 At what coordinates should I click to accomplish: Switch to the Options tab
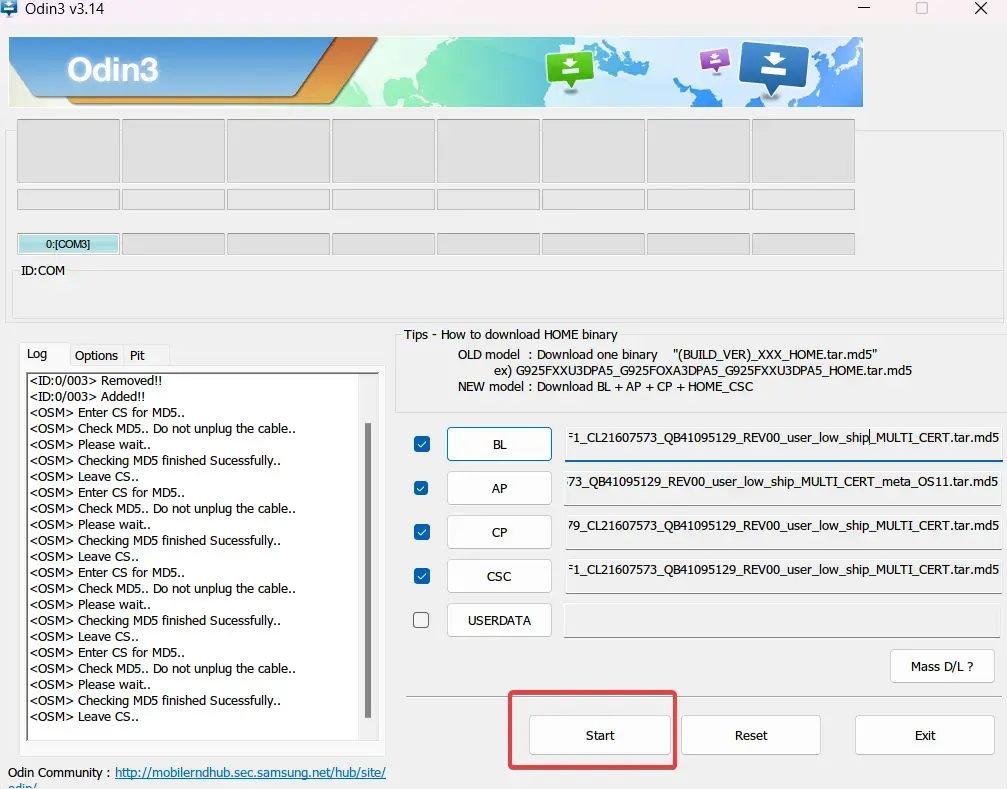[96, 355]
